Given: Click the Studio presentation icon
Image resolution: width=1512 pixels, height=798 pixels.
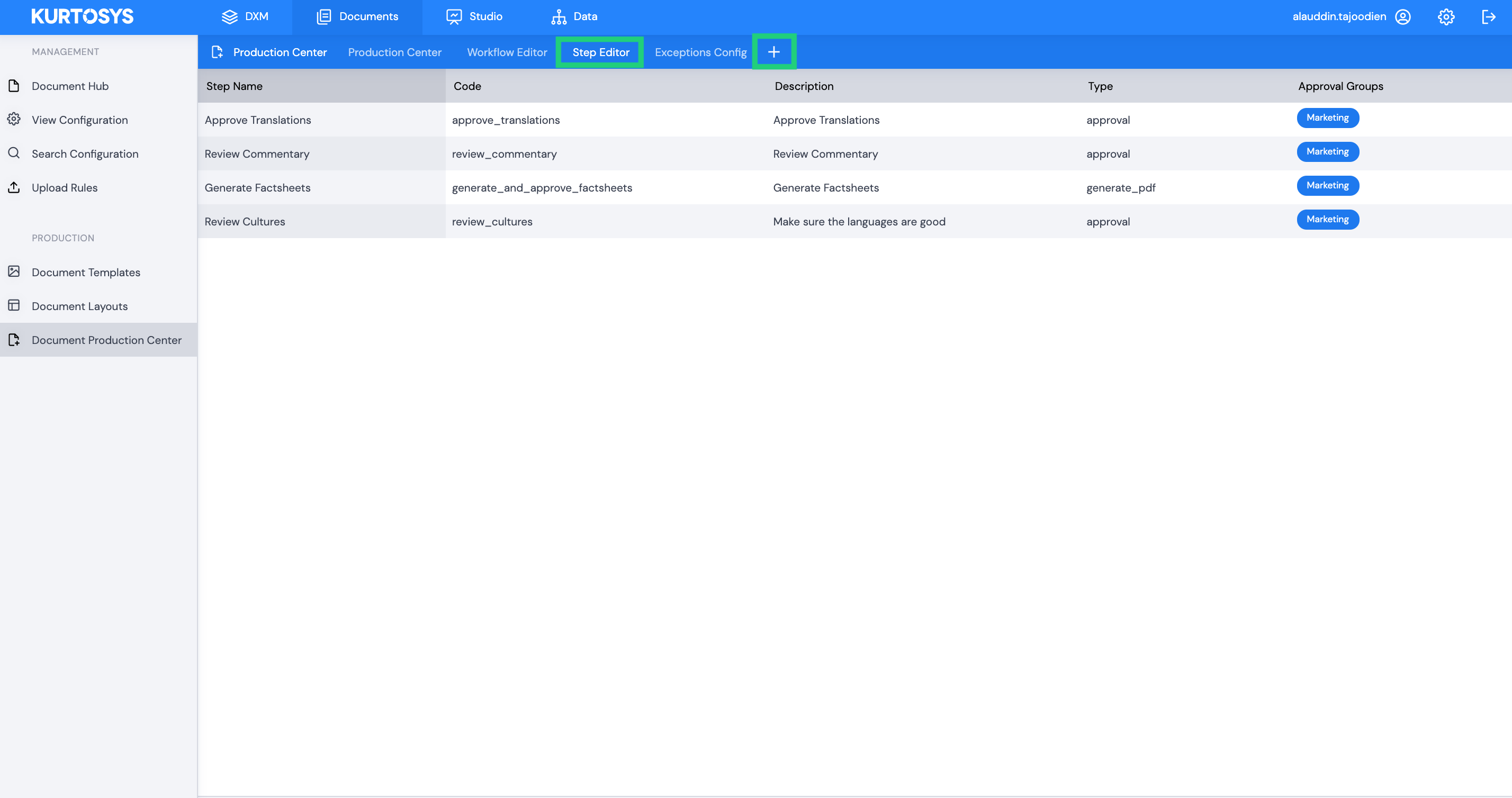Looking at the screenshot, I should (x=454, y=16).
